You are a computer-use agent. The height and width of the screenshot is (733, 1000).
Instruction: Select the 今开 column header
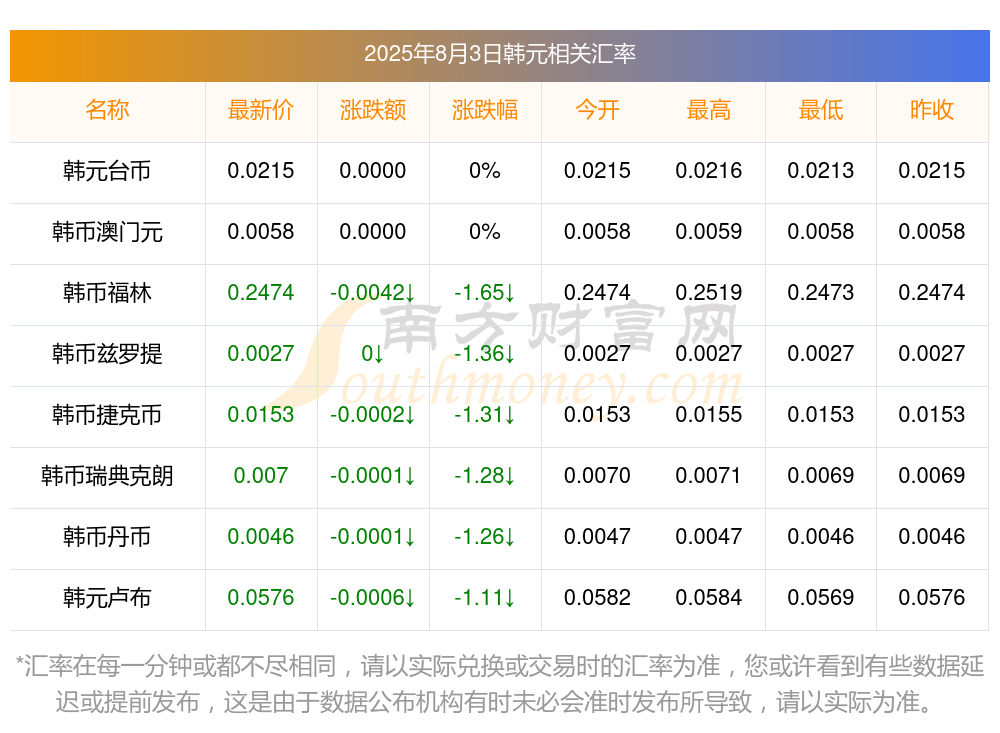598,110
